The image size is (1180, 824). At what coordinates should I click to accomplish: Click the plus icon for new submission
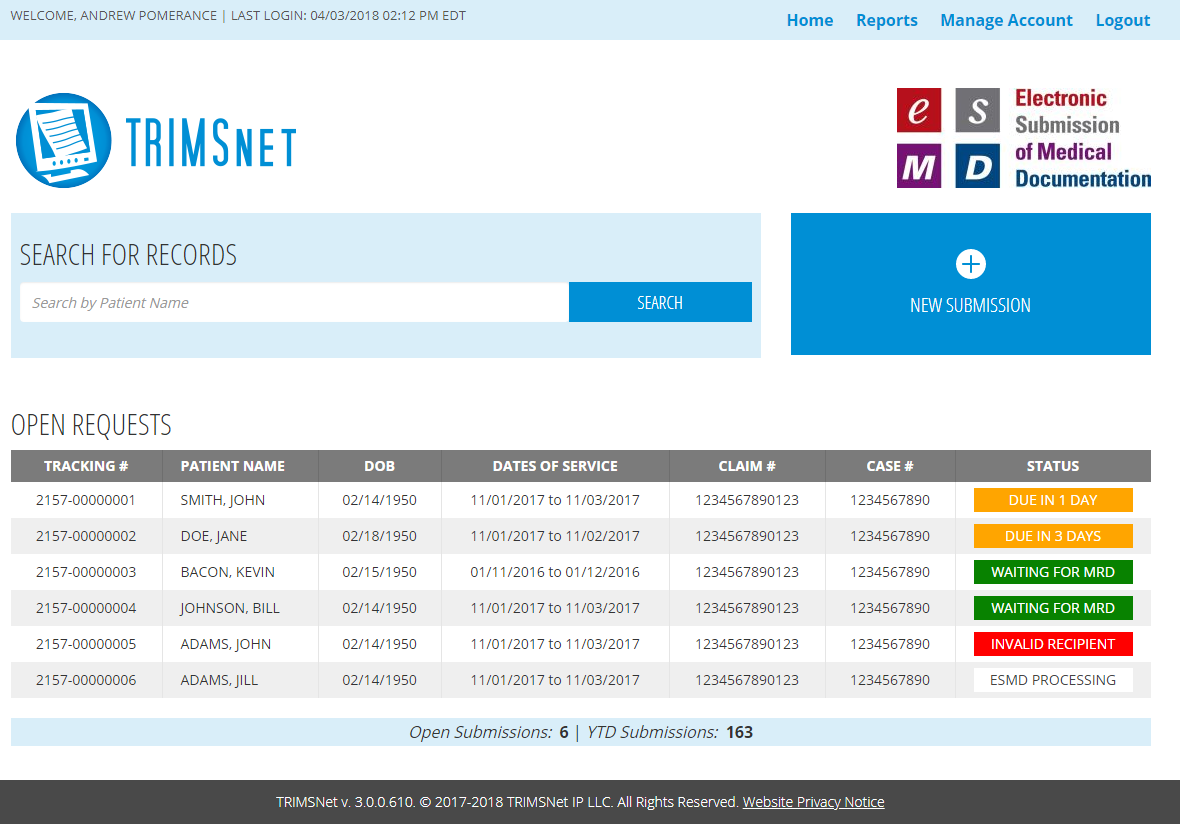tap(970, 264)
